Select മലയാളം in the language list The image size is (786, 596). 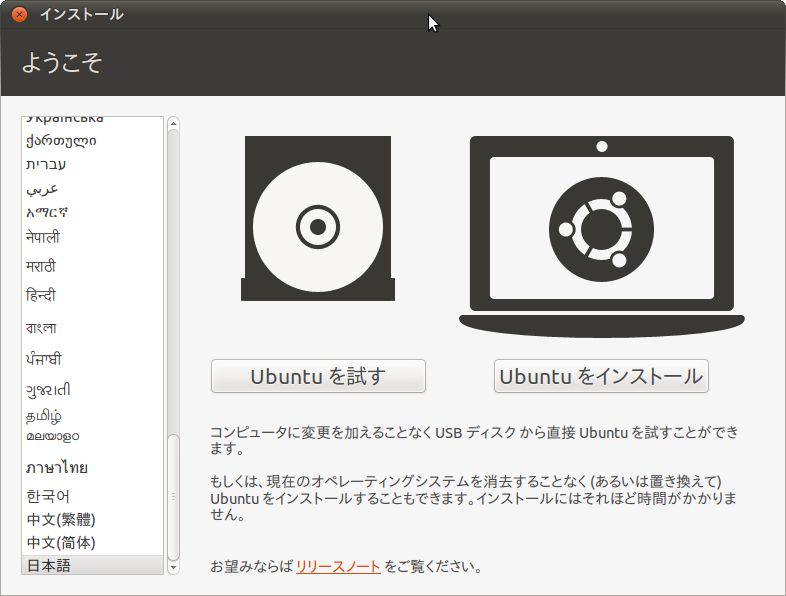coord(92,436)
